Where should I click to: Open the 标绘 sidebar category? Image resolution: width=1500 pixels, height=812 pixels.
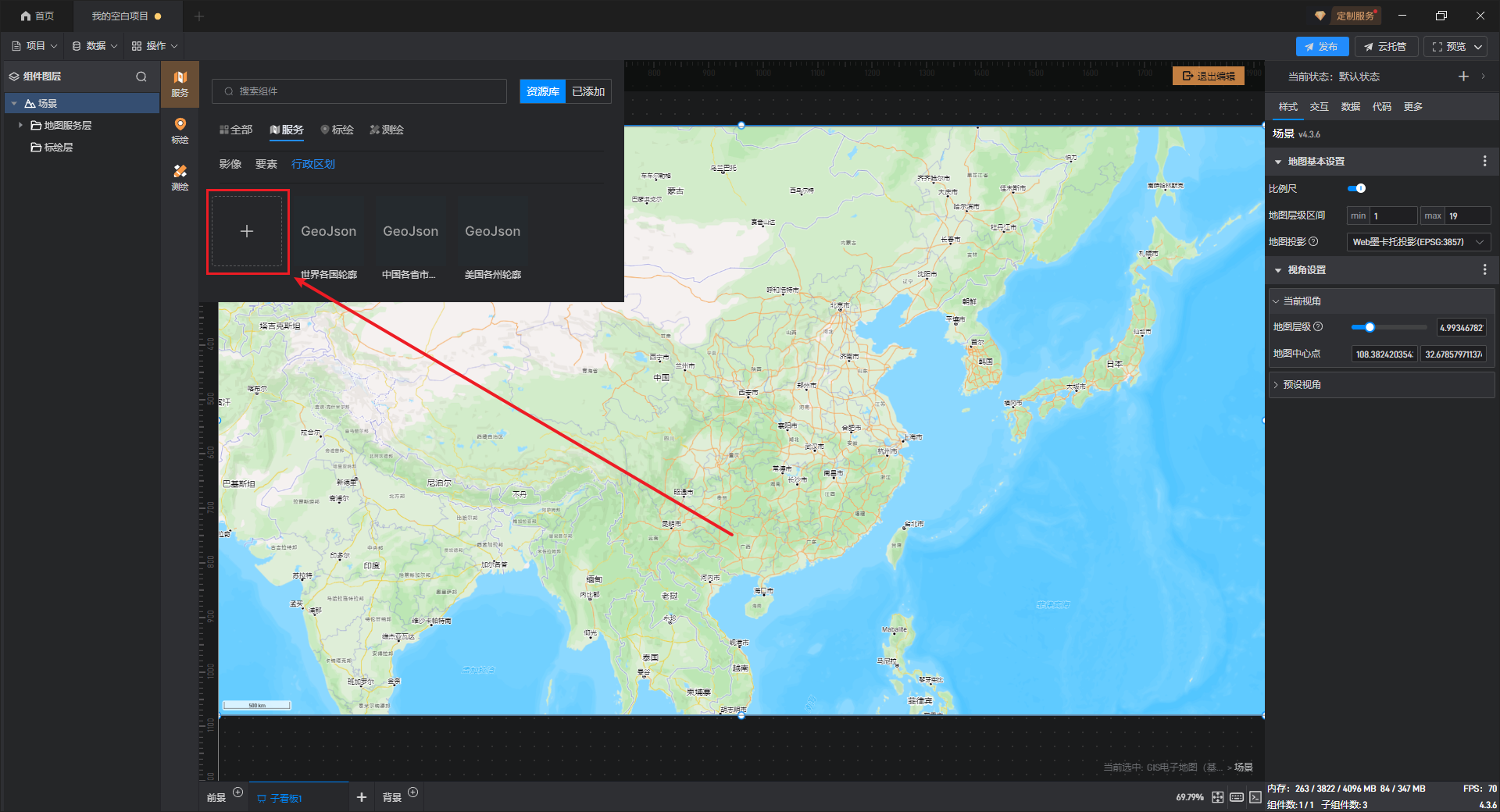(180, 130)
